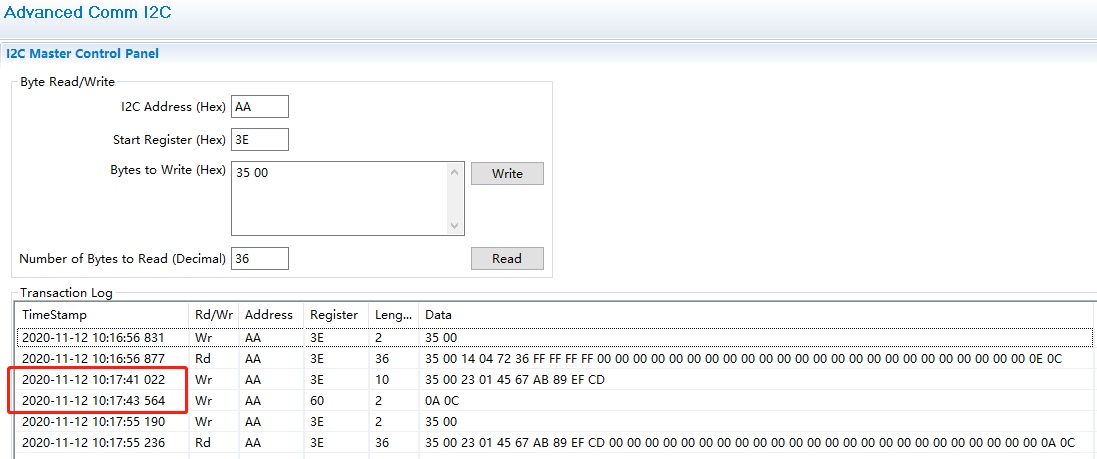1097x459 pixels.
Task: Click length cell showing 10
Action: click(382, 380)
